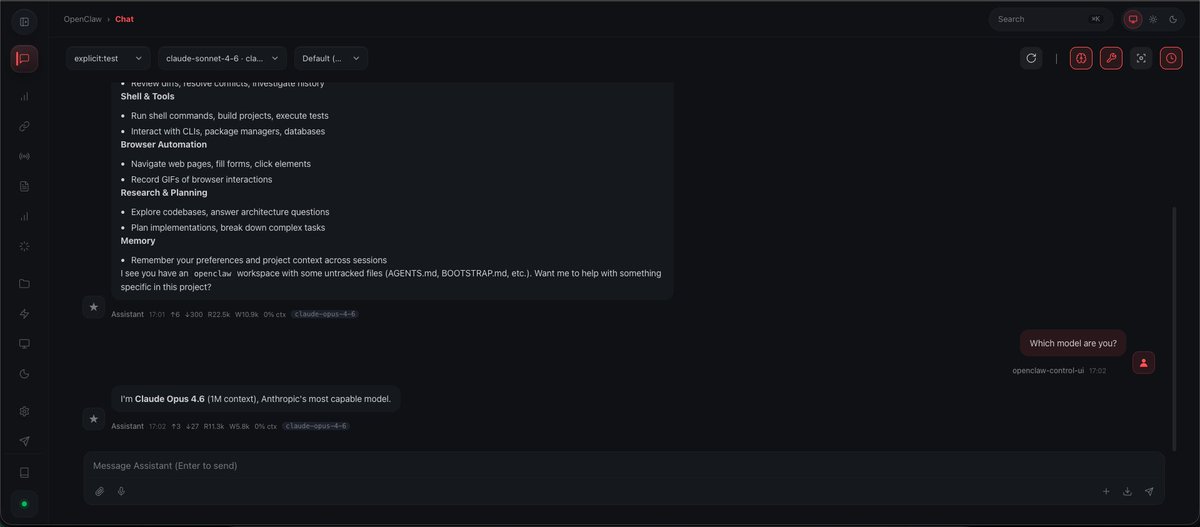This screenshot has width=1200, height=527.
Task: Open settings gear in the sidebar
Action: point(24,411)
